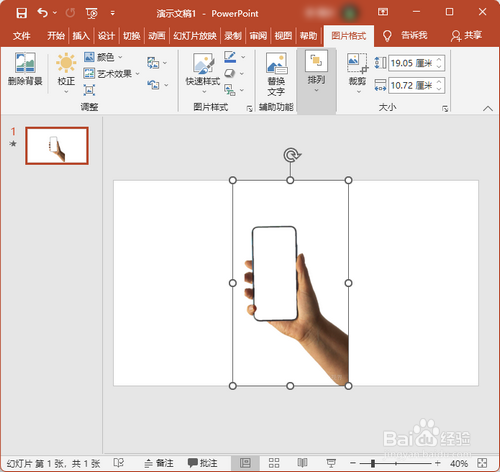Image resolution: width=500 pixels, height=472 pixels.
Task: Click the accessibility check status icon
Action: 119,463
